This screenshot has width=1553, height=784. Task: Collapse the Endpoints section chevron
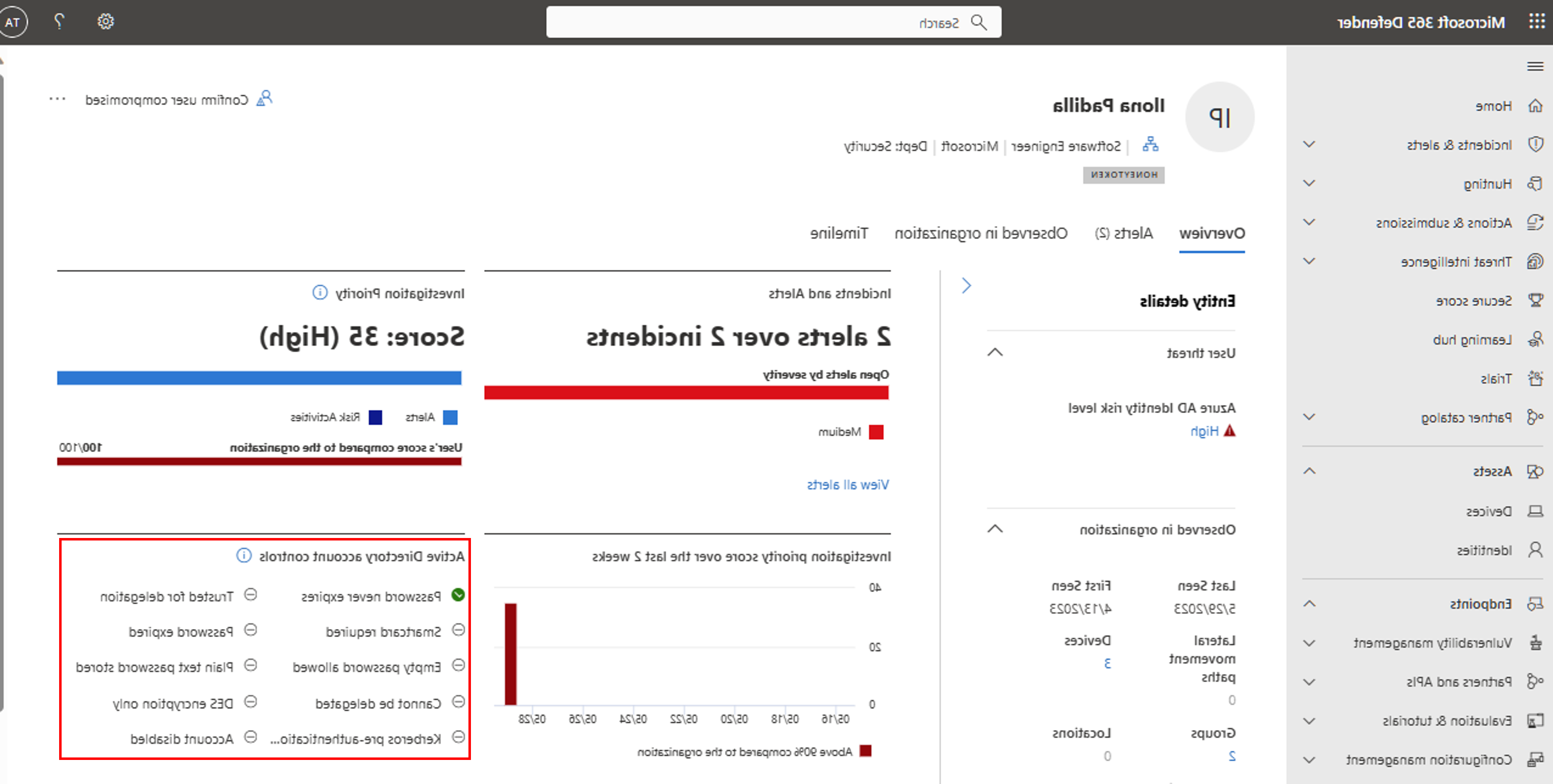(1309, 604)
